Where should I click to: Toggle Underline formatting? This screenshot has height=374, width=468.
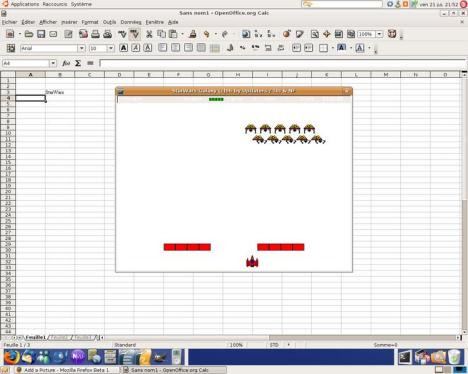pos(148,48)
